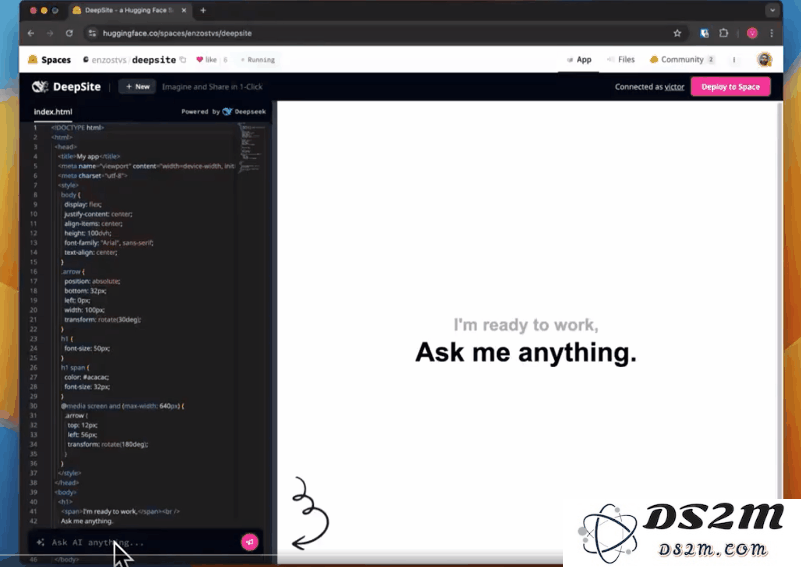Reload the page with refresh icon
The image size is (801, 567).
coord(69,33)
